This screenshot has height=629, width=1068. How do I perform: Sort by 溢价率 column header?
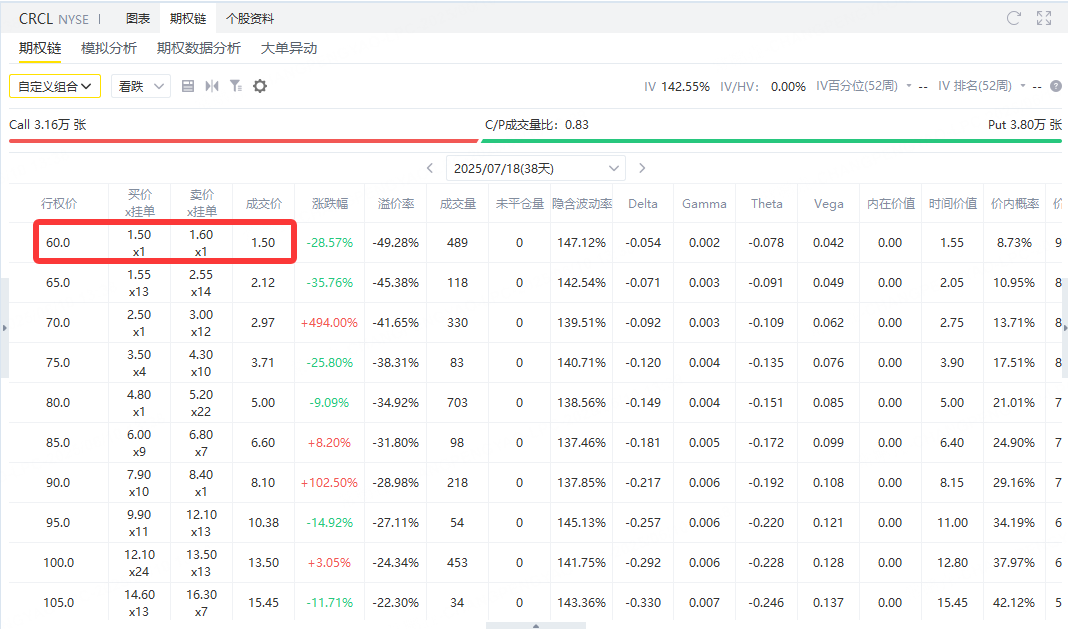(x=396, y=203)
